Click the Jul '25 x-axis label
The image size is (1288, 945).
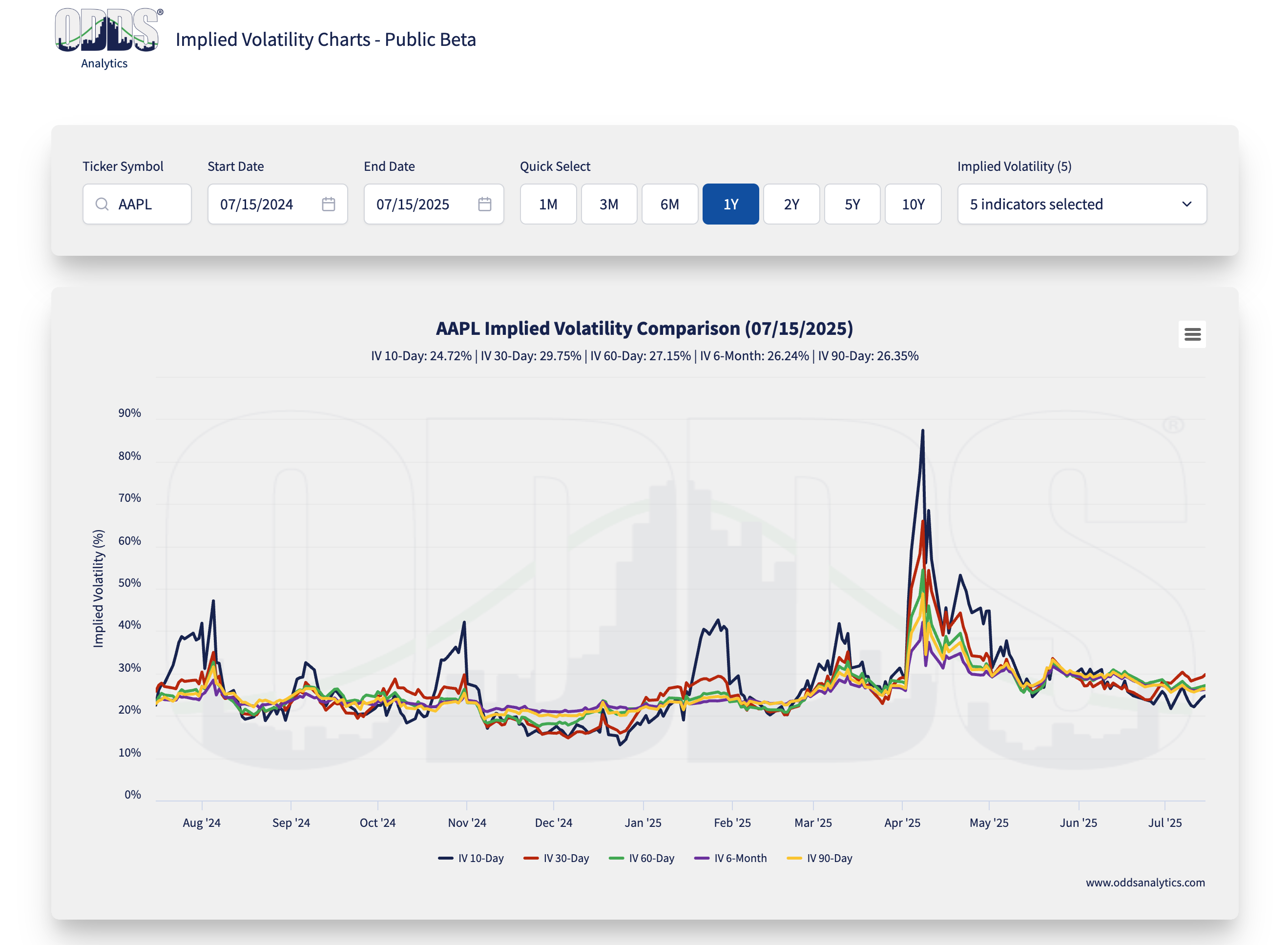(x=1164, y=822)
